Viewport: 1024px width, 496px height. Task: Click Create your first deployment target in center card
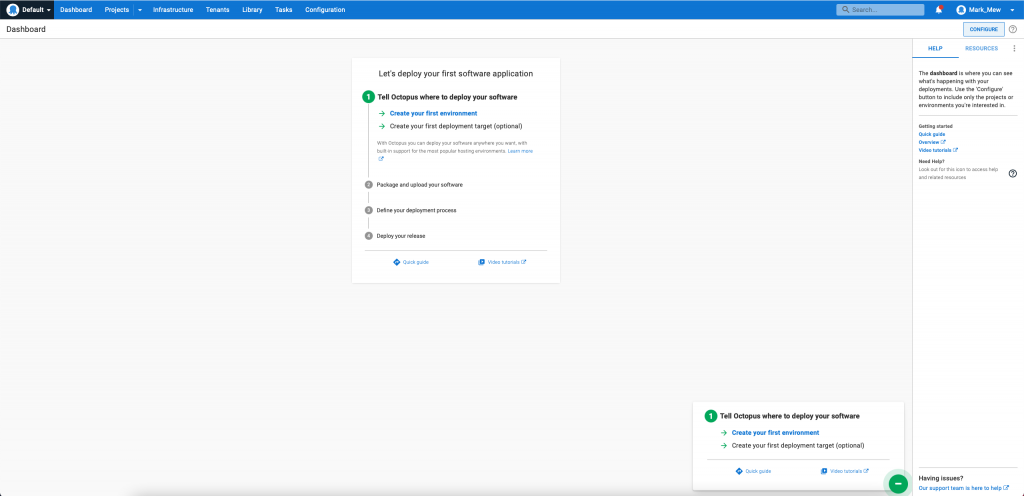[x=456, y=126]
